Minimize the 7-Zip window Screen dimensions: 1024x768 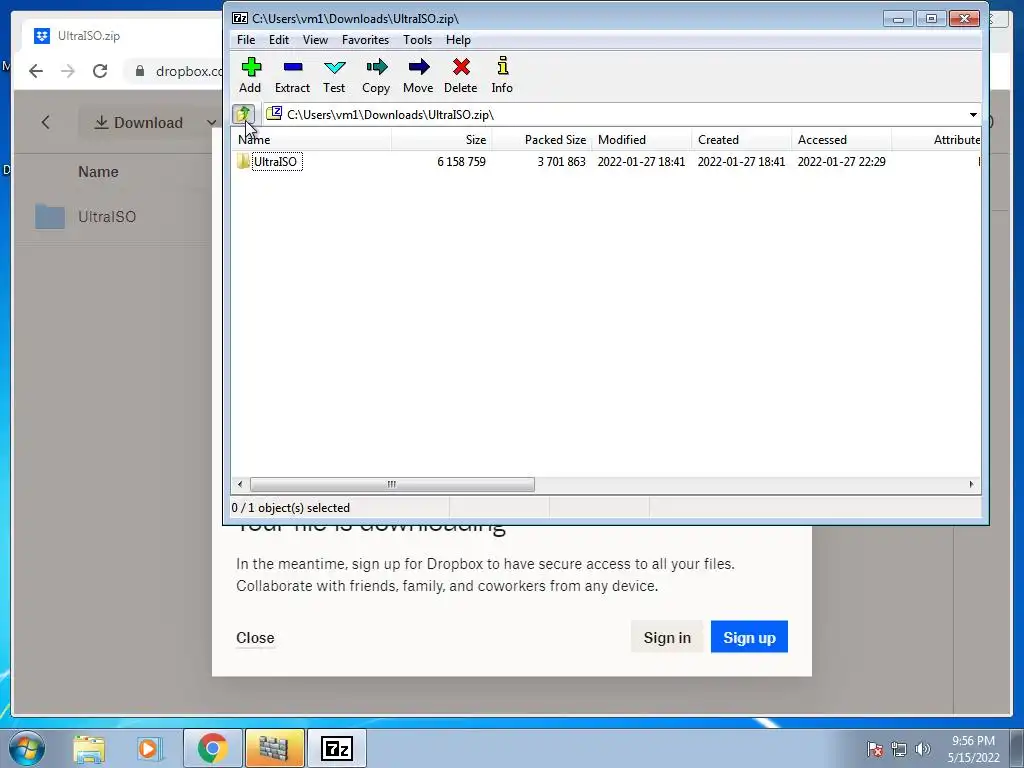click(899, 19)
